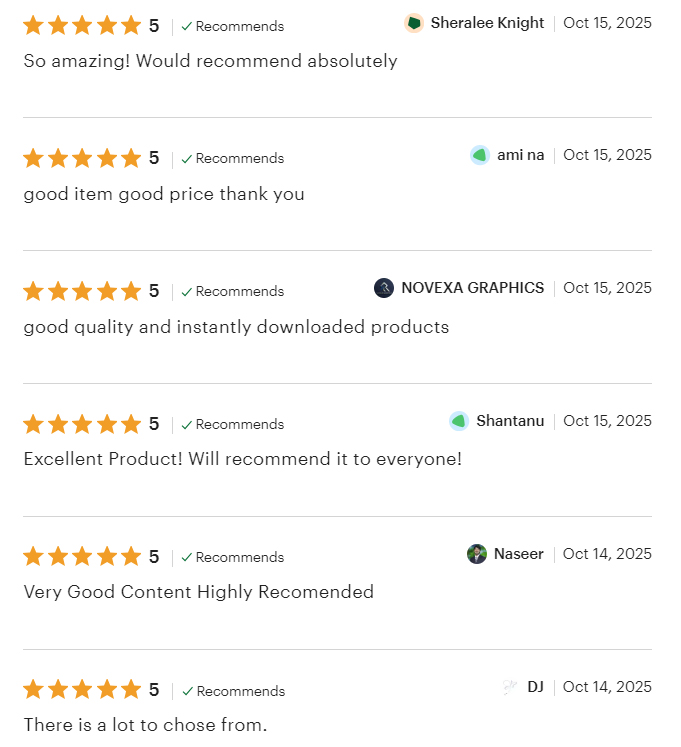The image size is (681, 747).
Task: Click the stars on ami na's review
Action: [82, 158]
